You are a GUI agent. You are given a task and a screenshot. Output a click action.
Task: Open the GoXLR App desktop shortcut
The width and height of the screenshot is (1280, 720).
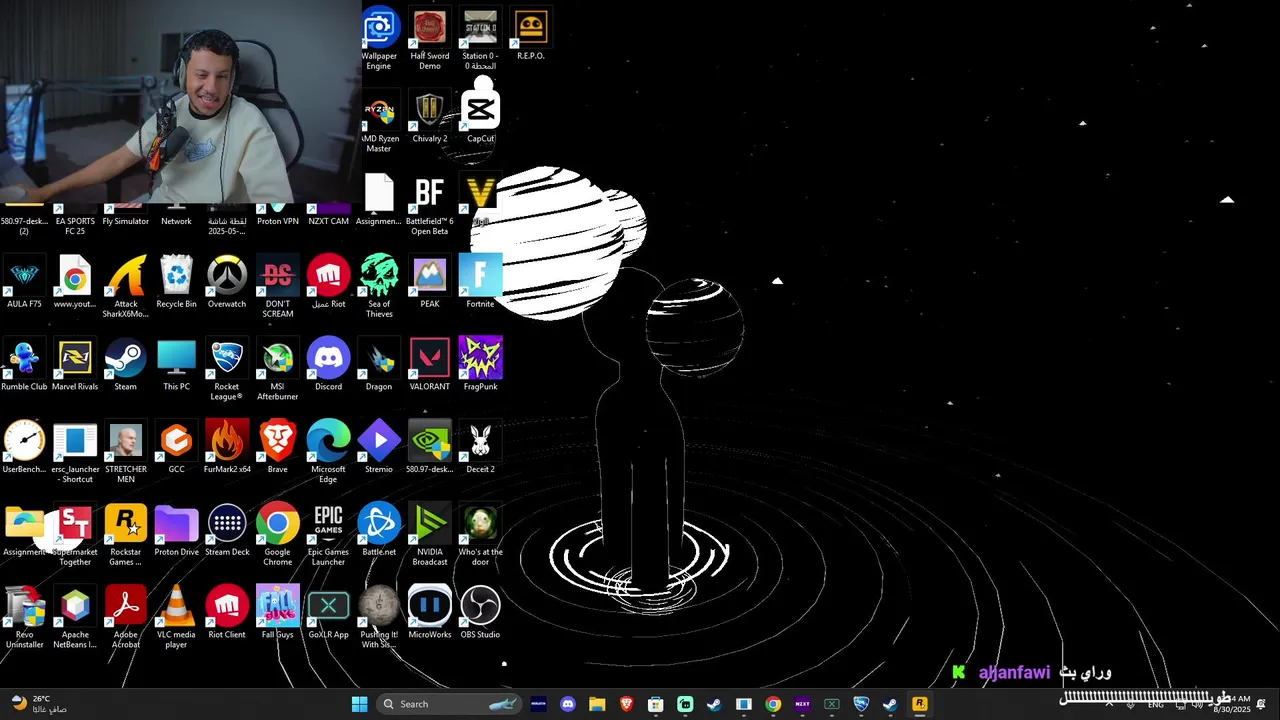[328, 614]
